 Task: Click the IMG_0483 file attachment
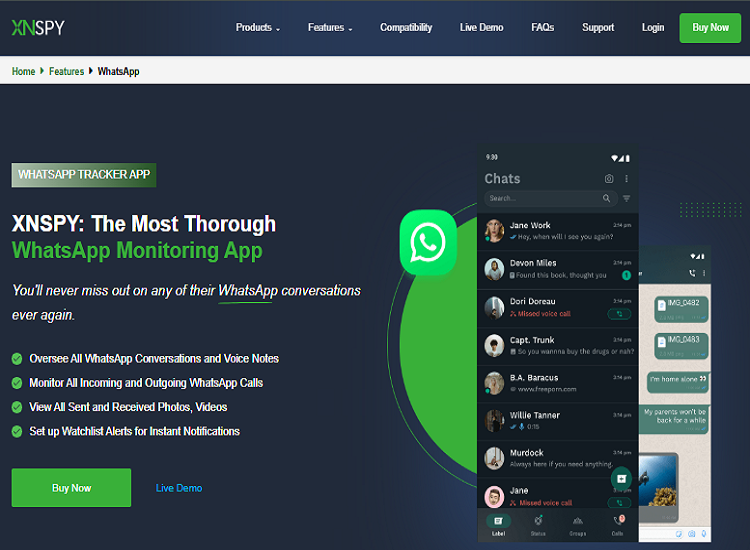click(x=681, y=347)
